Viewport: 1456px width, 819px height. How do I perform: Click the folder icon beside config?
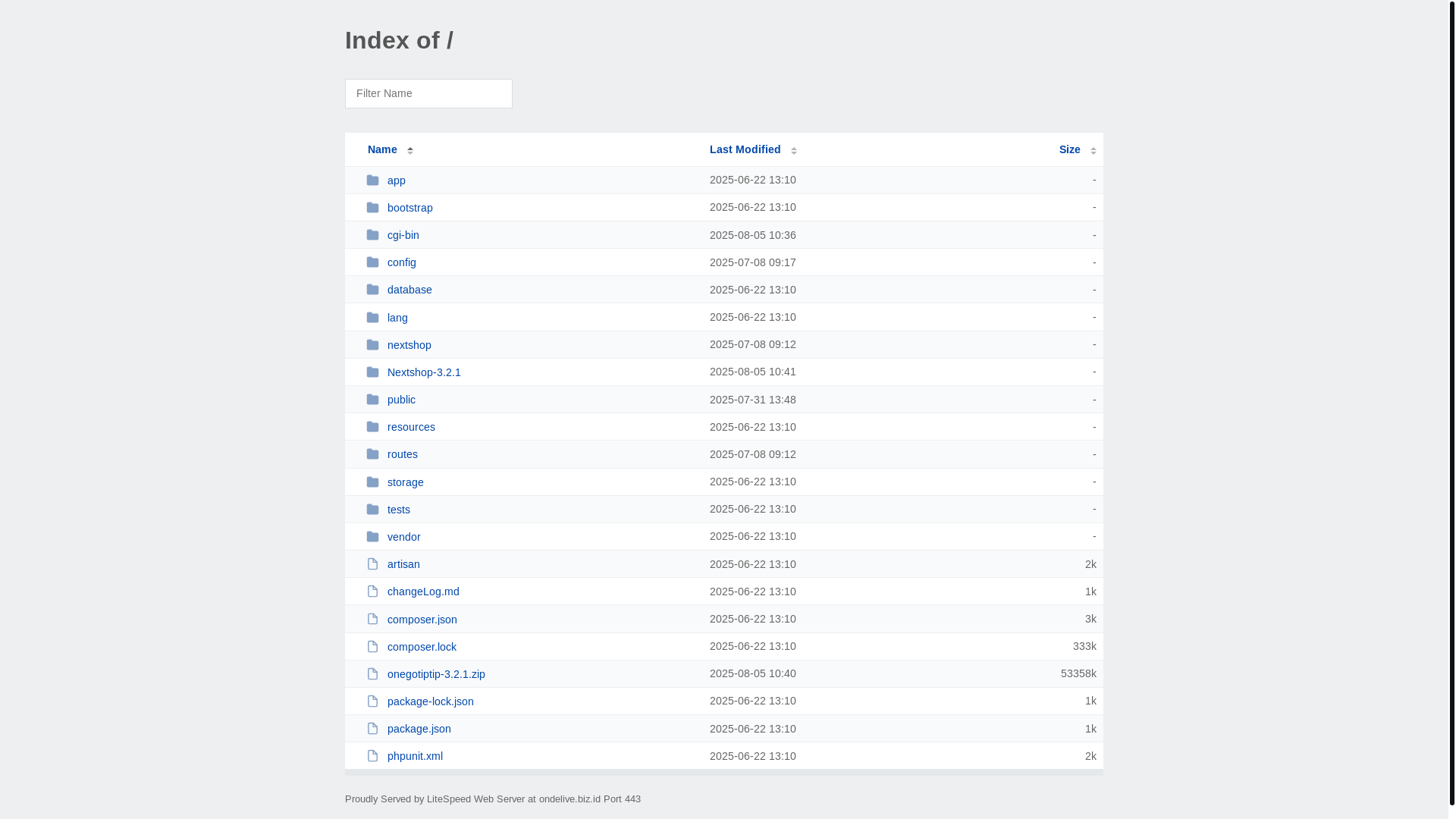pos(372,262)
